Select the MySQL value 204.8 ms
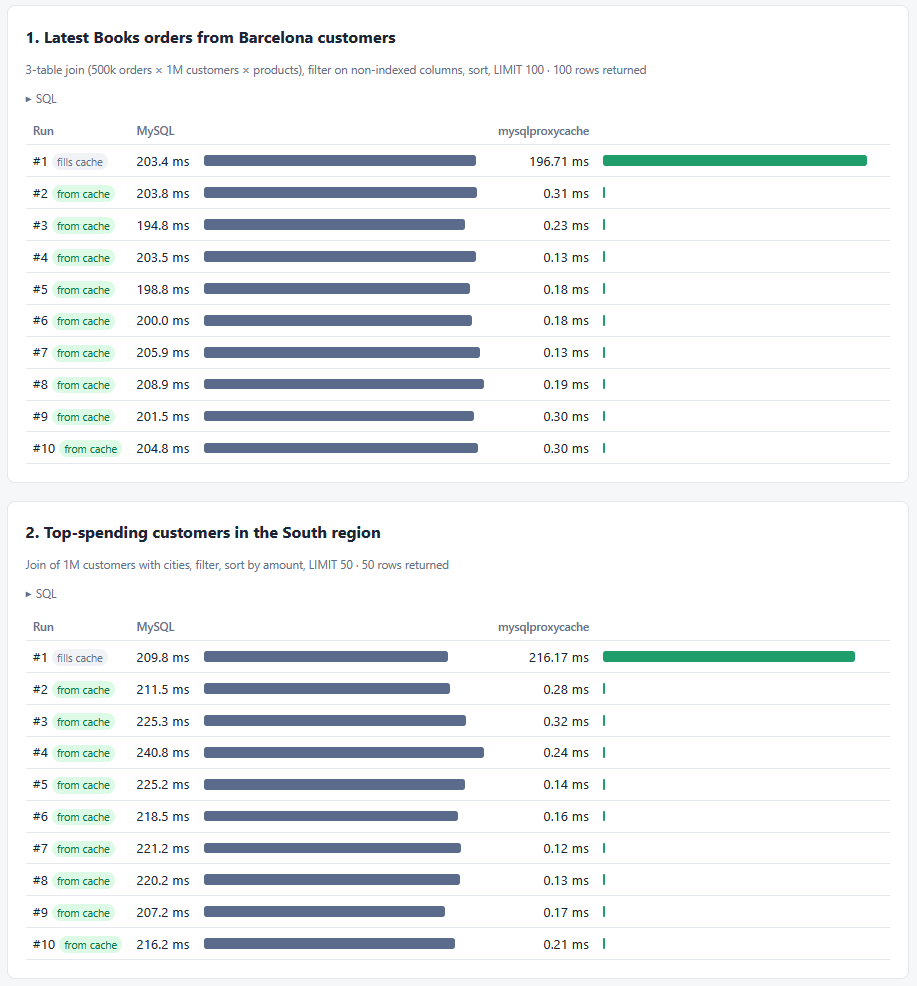Viewport: 917px width, 986px height. point(163,448)
